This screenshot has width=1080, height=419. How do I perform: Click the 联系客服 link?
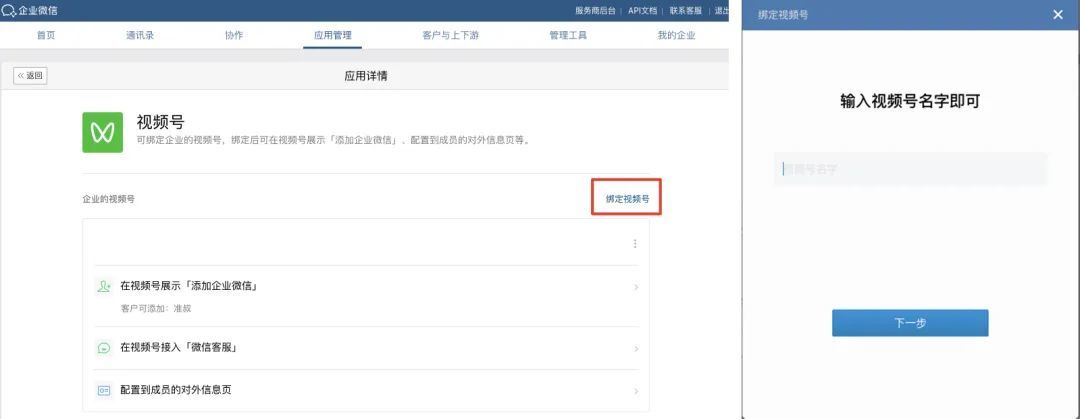pyautogui.click(x=686, y=10)
